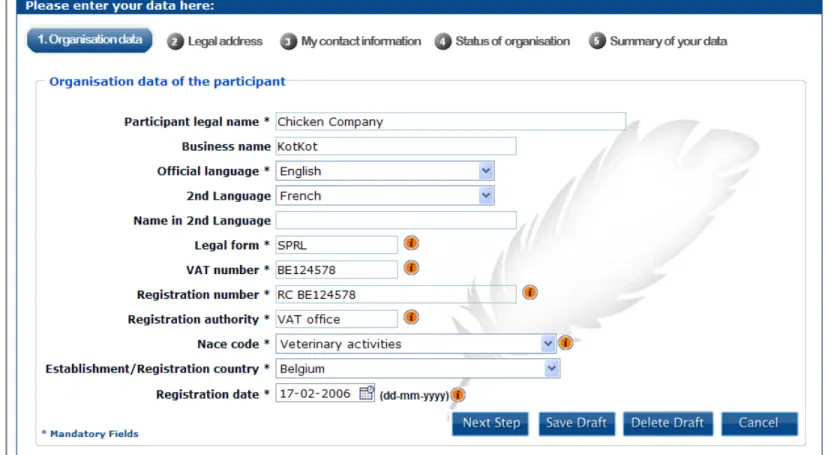Show info icon after date format hint

click(458, 395)
